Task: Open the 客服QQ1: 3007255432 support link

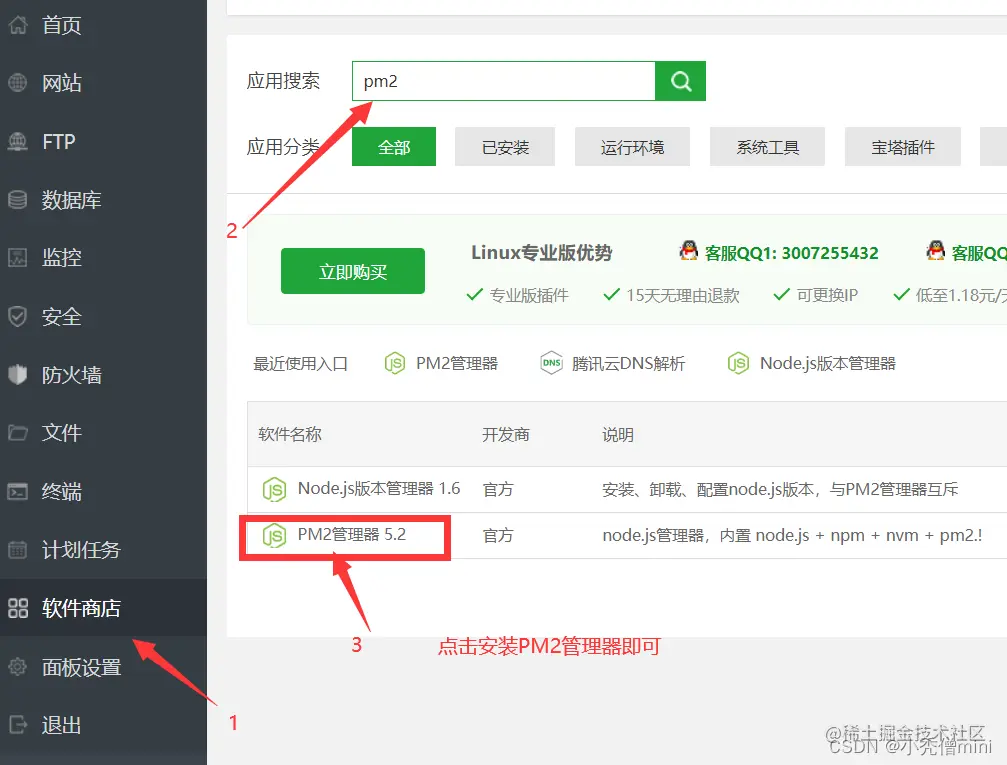Action: pos(790,252)
